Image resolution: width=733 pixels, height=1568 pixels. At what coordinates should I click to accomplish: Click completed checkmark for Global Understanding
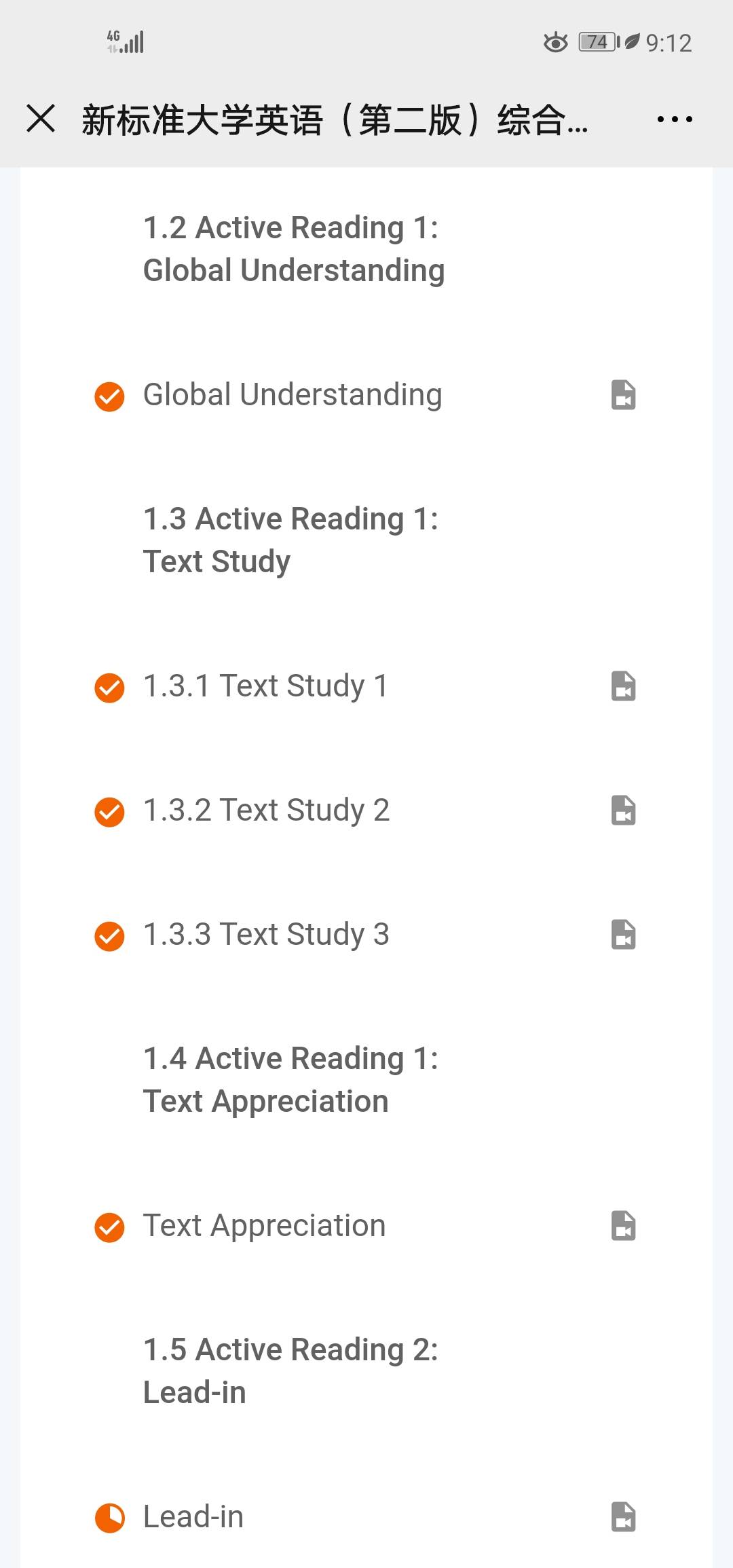click(x=109, y=396)
